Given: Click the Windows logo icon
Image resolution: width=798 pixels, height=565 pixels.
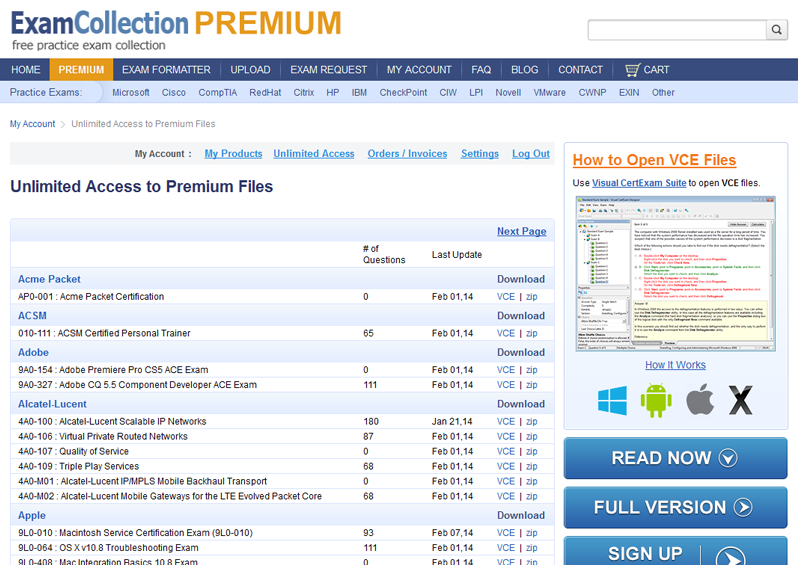Looking at the screenshot, I should [612, 401].
